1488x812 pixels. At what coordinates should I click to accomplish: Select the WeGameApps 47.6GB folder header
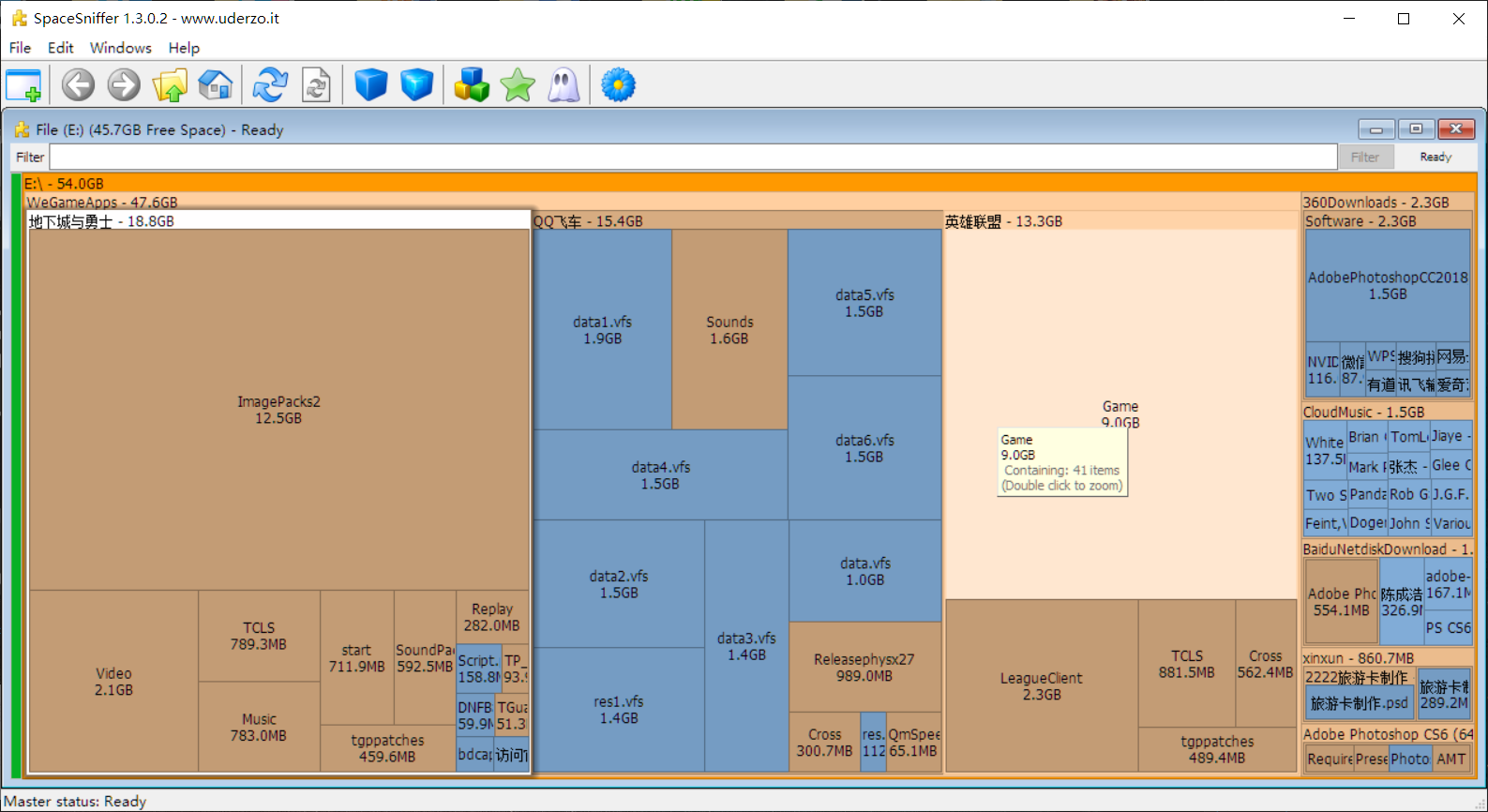[662, 202]
